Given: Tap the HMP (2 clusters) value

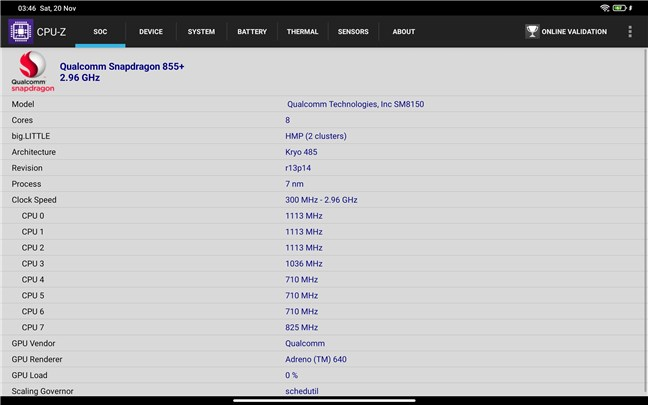Looking at the screenshot, I should coord(316,136).
